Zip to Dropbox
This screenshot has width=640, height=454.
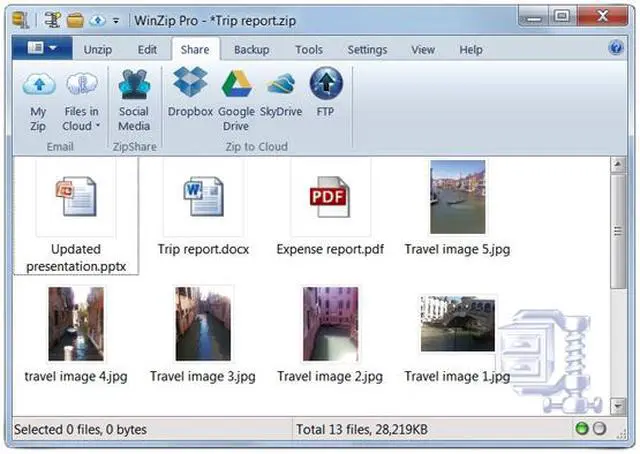pyautogui.click(x=190, y=82)
